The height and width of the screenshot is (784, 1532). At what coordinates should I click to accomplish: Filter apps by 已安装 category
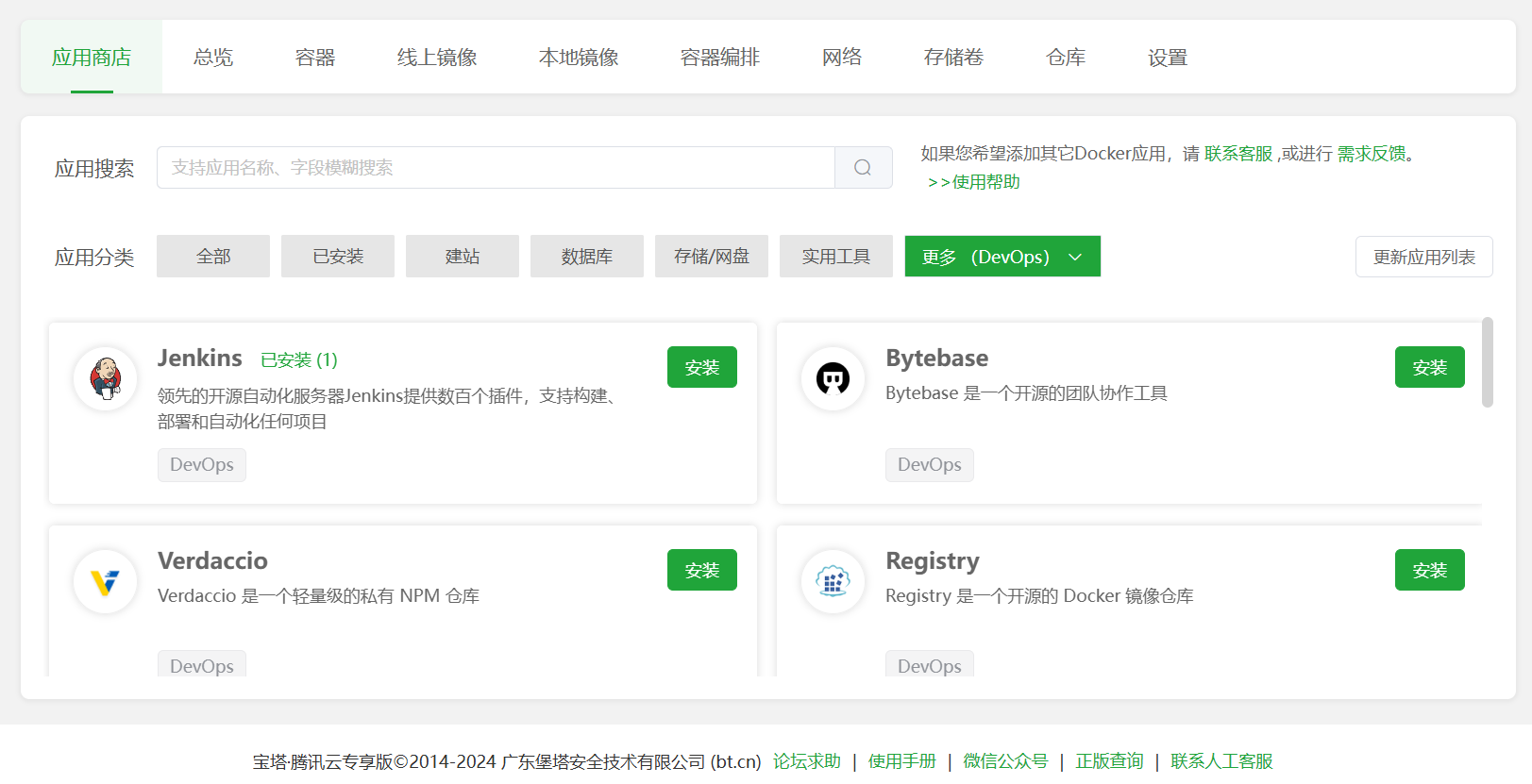pos(338,257)
